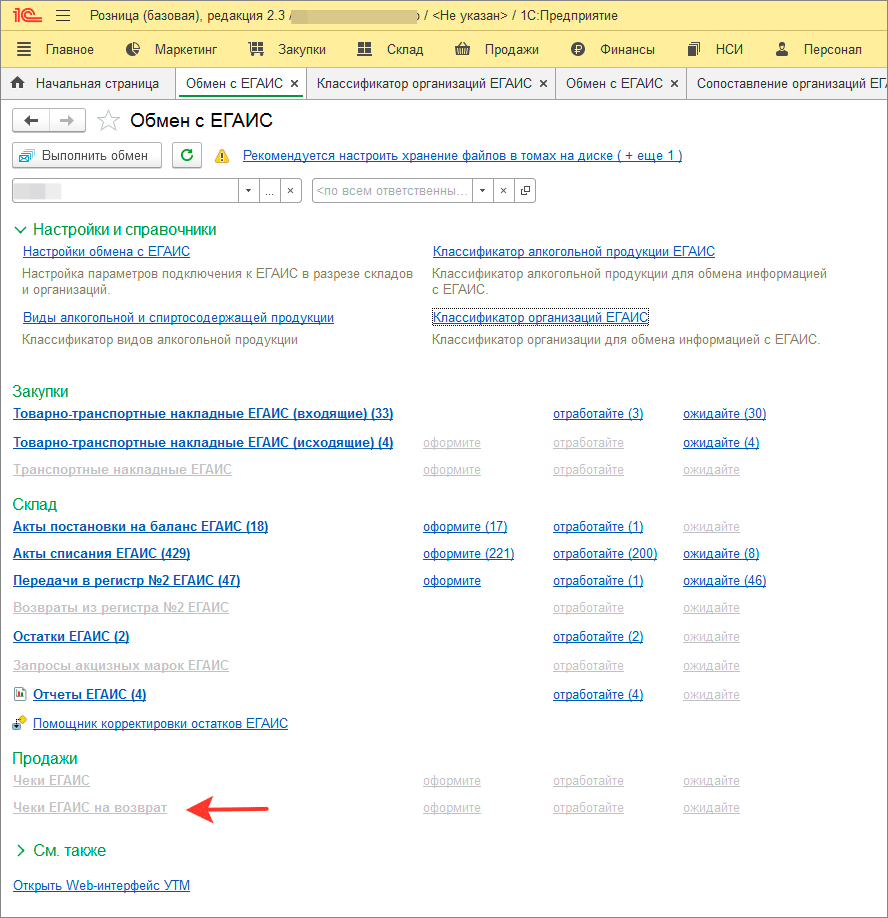The width and height of the screenshot is (888, 918).
Task: Click оформите (17) for balance acts
Action: tap(465, 527)
